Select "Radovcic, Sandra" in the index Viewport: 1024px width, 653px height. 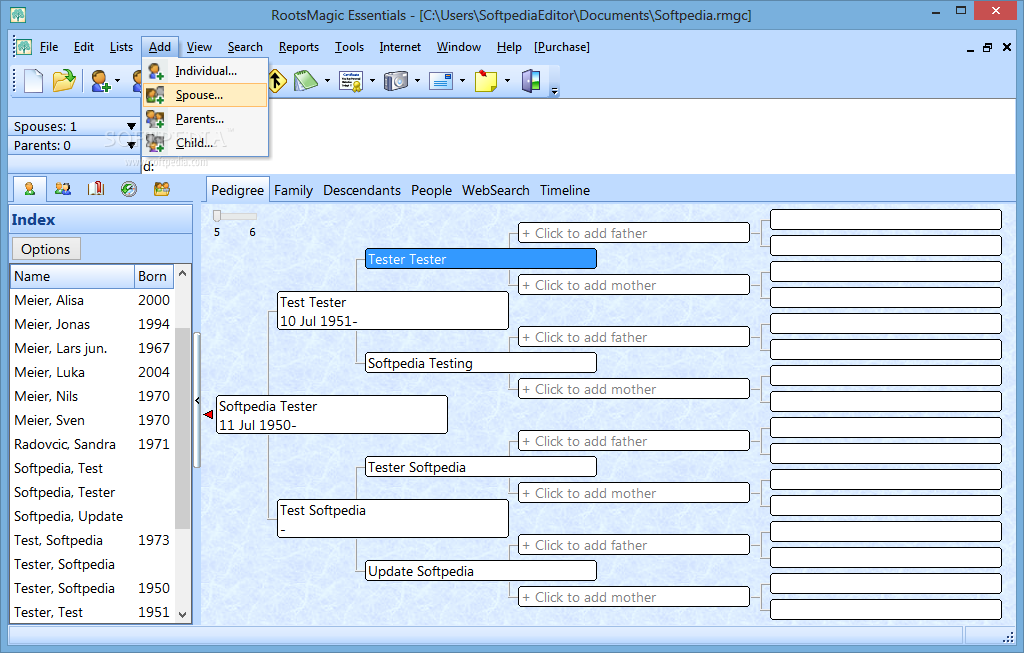coord(92,444)
